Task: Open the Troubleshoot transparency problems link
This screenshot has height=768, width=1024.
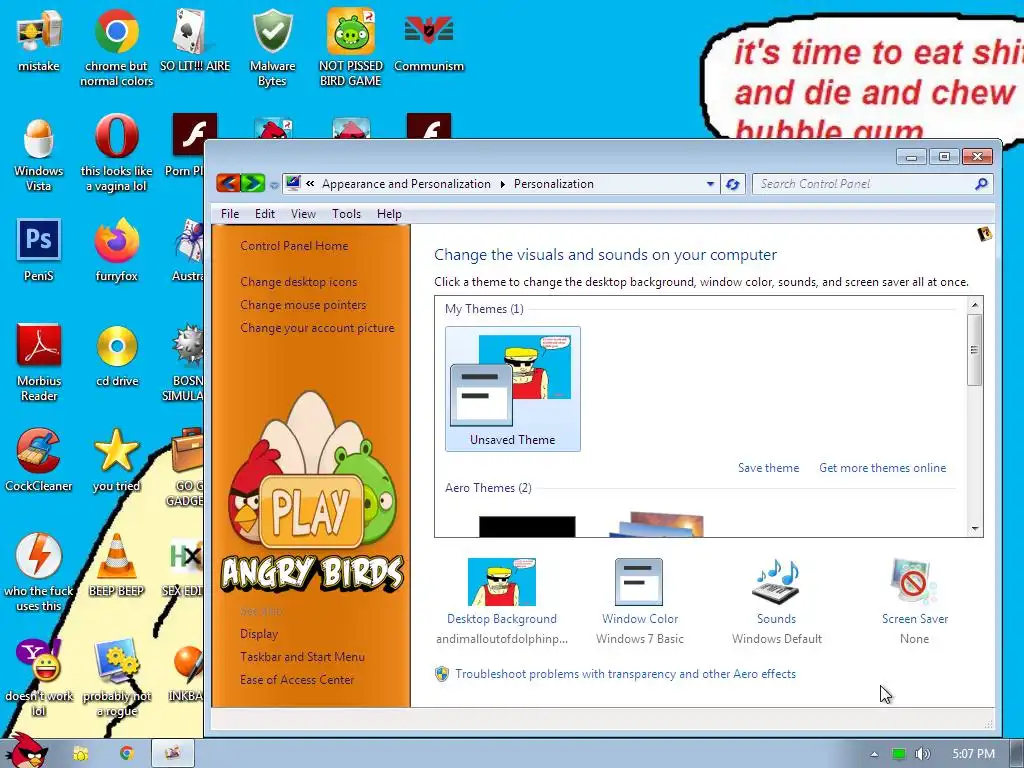Action: click(625, 673)
